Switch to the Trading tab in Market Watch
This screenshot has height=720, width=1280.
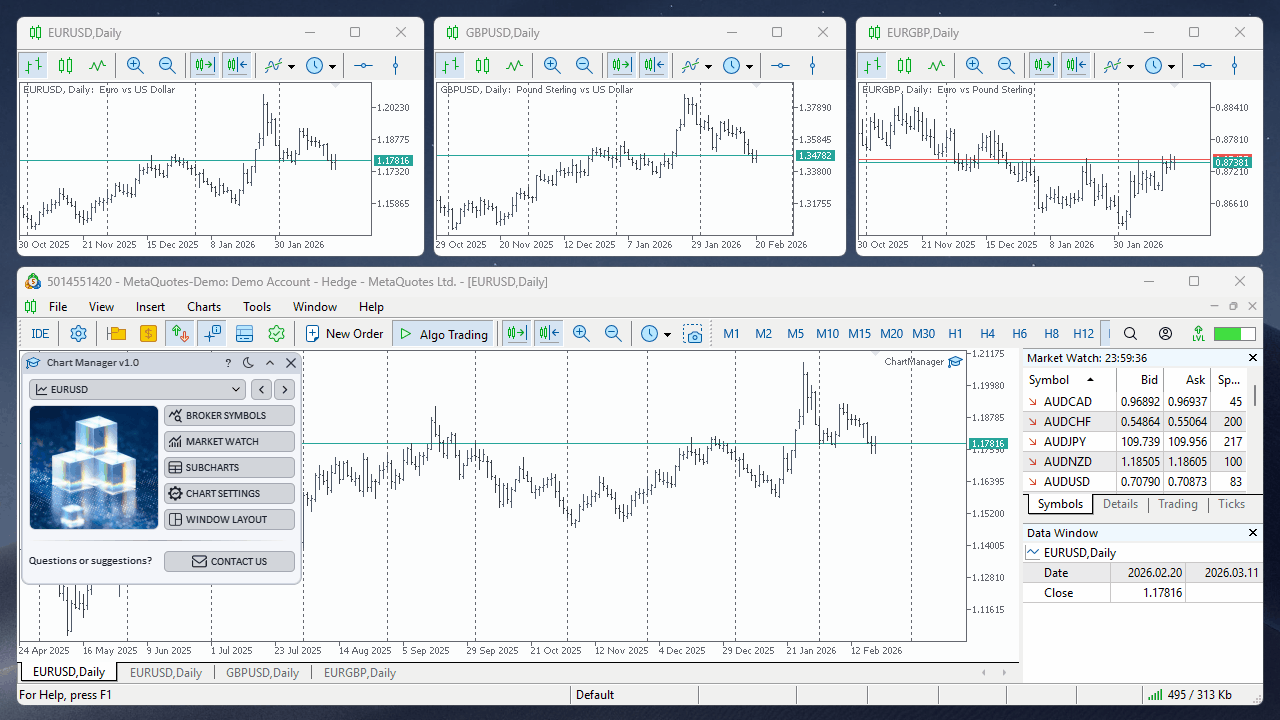pos(1177,504)
